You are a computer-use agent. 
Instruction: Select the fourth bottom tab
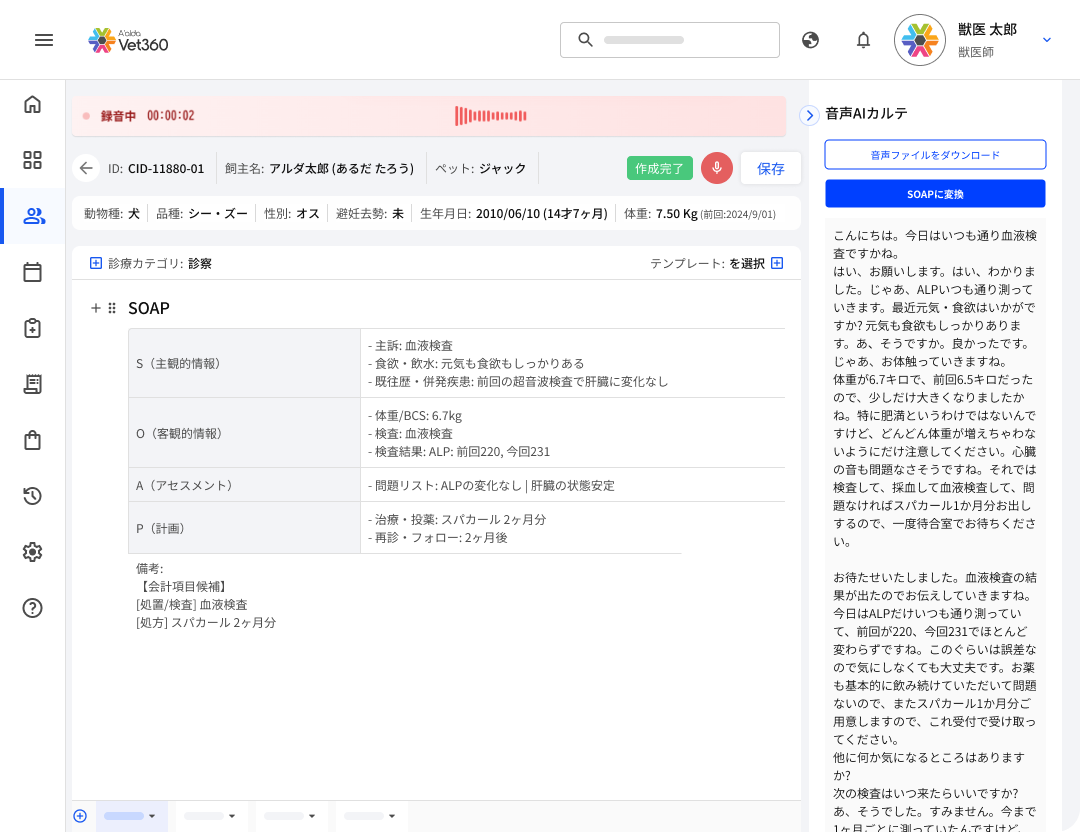tap(371, 816)
